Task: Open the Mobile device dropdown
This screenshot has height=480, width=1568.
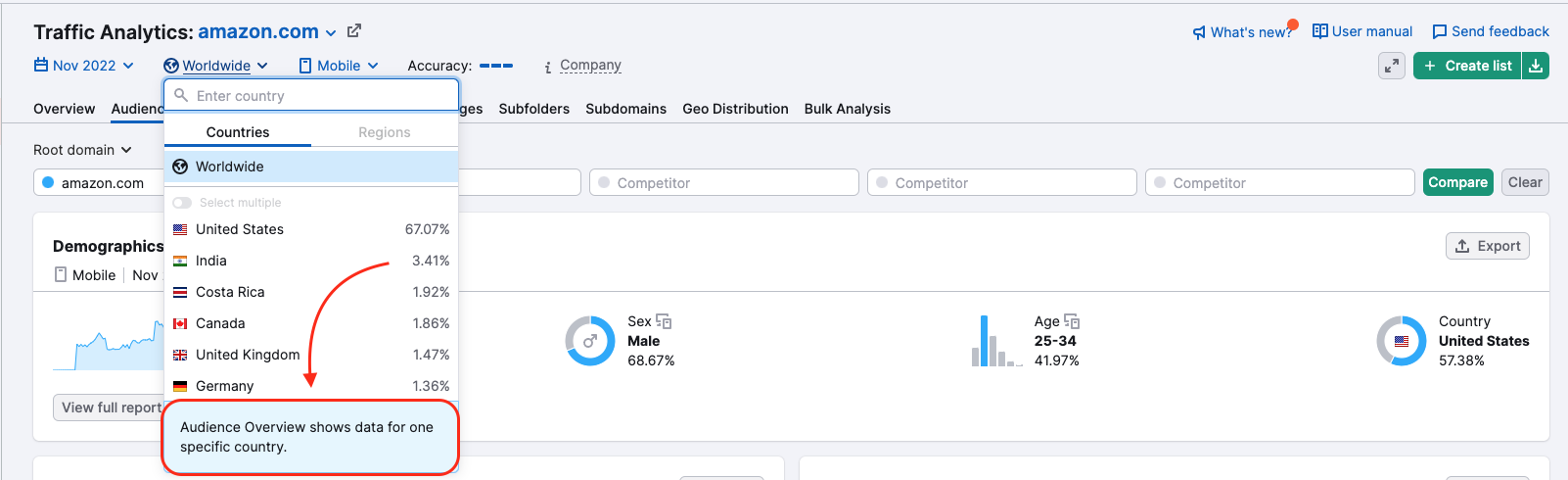Action: pyautogui.click(x=339, y=66)
